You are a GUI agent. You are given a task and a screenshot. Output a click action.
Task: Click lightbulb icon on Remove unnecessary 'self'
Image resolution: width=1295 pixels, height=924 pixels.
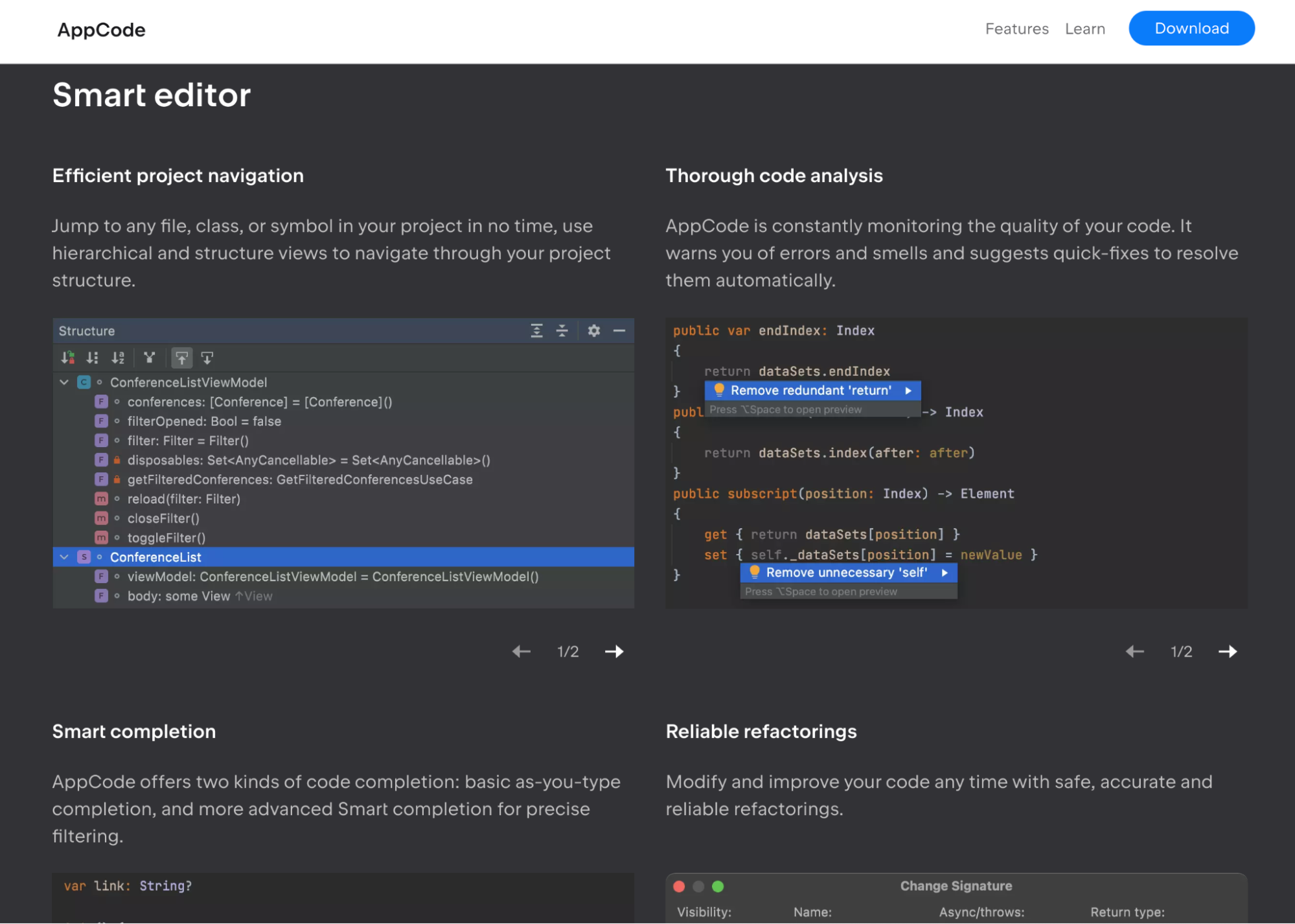pyautogui.click(x=754, y=572)
